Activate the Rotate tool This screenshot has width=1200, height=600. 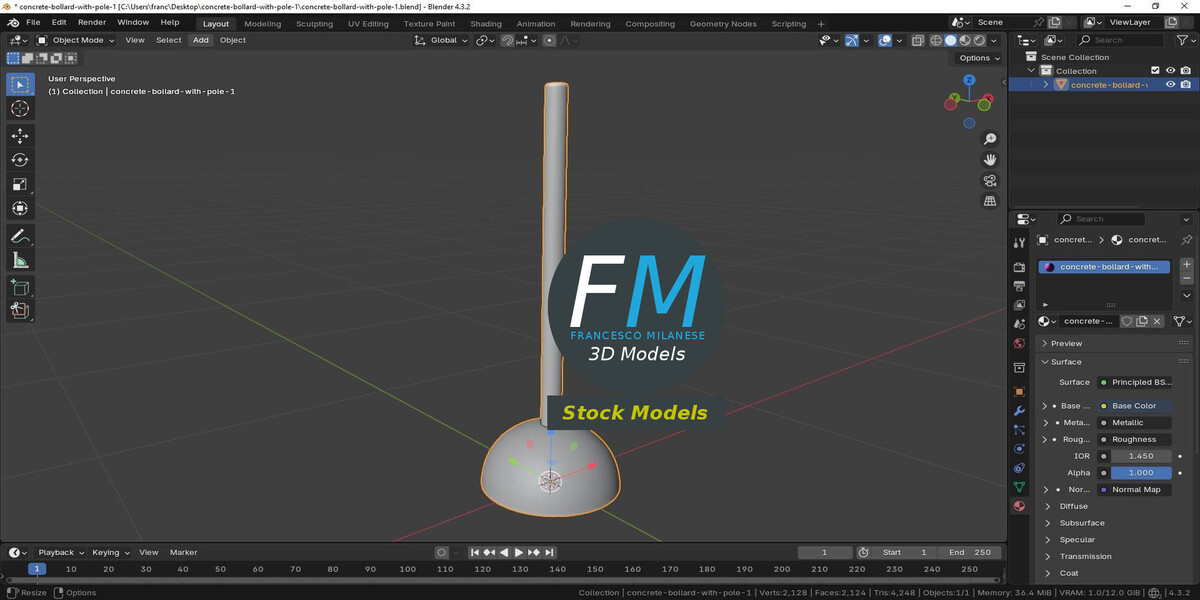[x=20, y=160]
